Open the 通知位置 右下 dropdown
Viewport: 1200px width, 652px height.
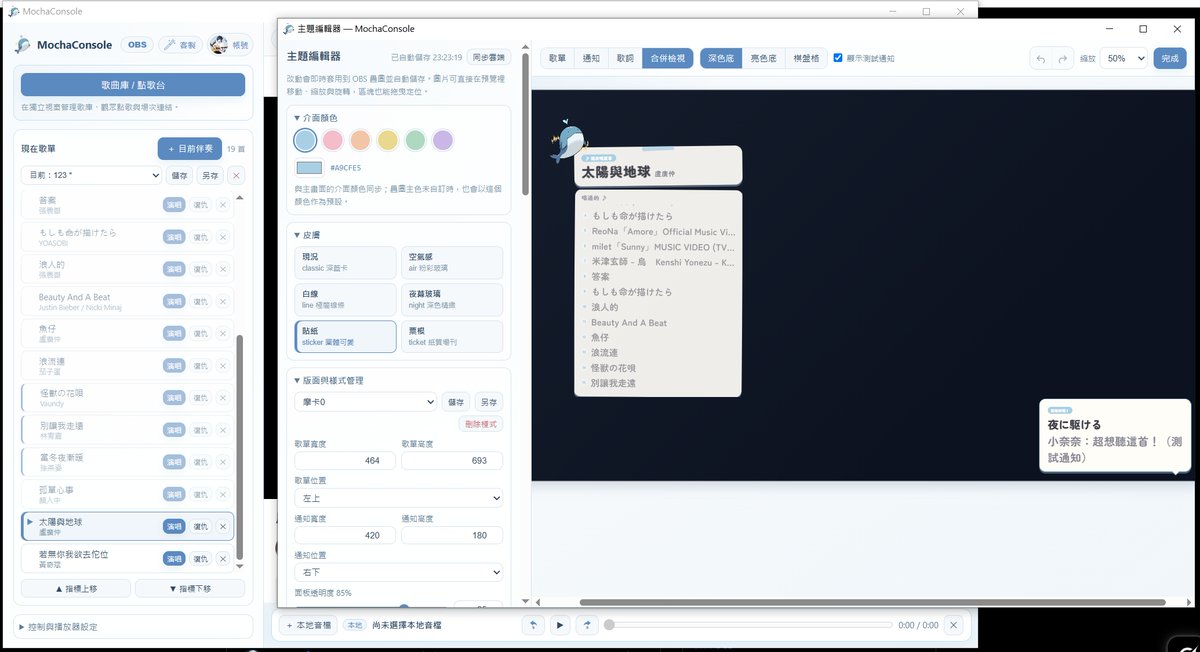tap(398, 572)
